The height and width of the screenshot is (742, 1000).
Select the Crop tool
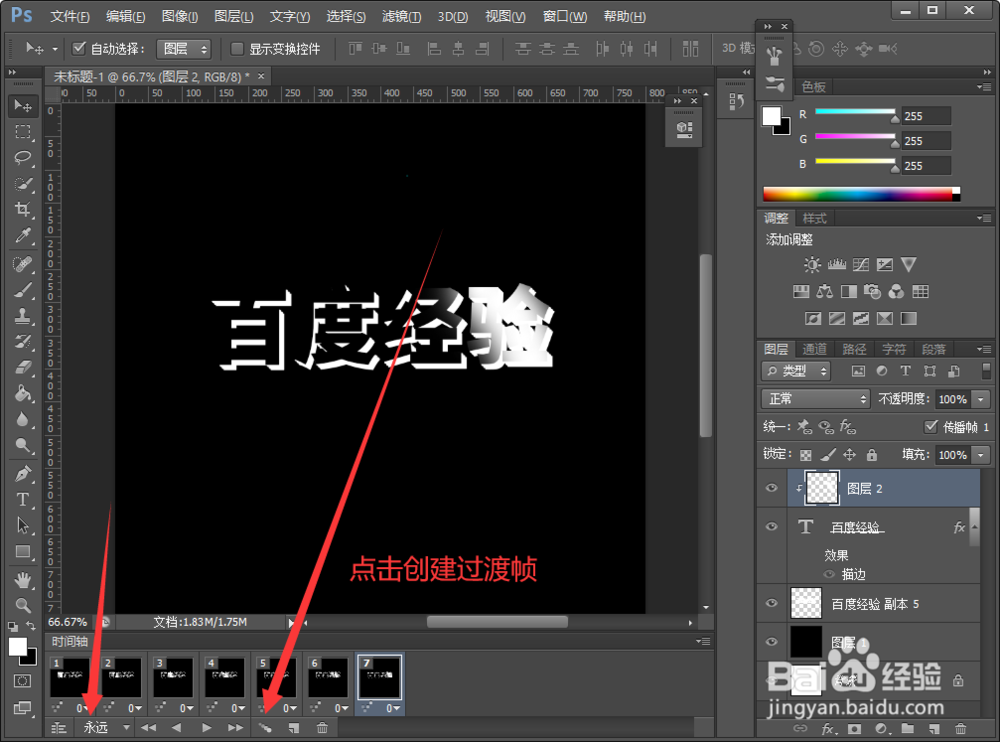[23, 209]
